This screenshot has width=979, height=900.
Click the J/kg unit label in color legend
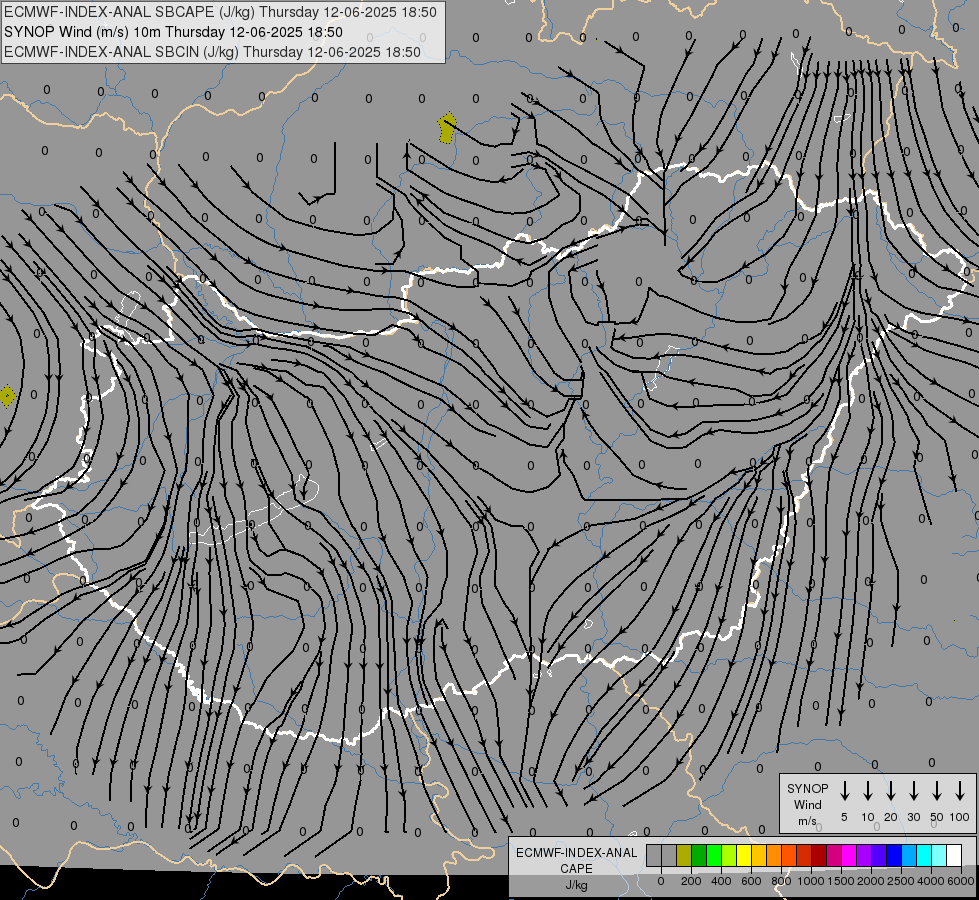576,885
